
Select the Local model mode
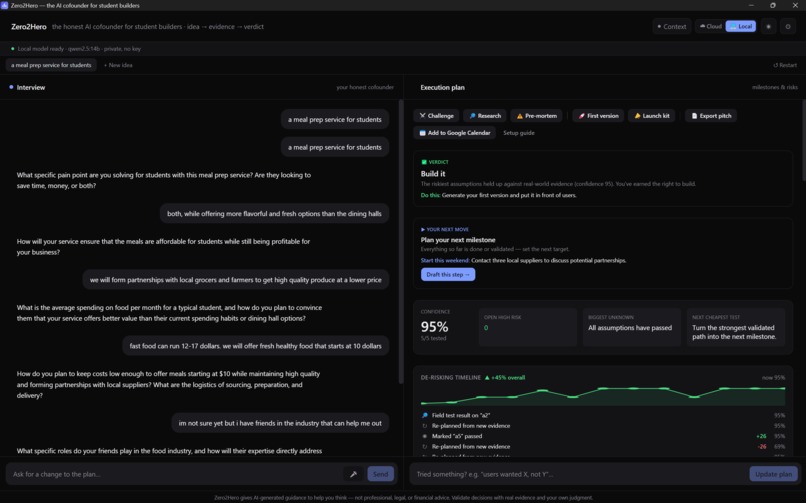pyautogui.click(x=741, y=26)
